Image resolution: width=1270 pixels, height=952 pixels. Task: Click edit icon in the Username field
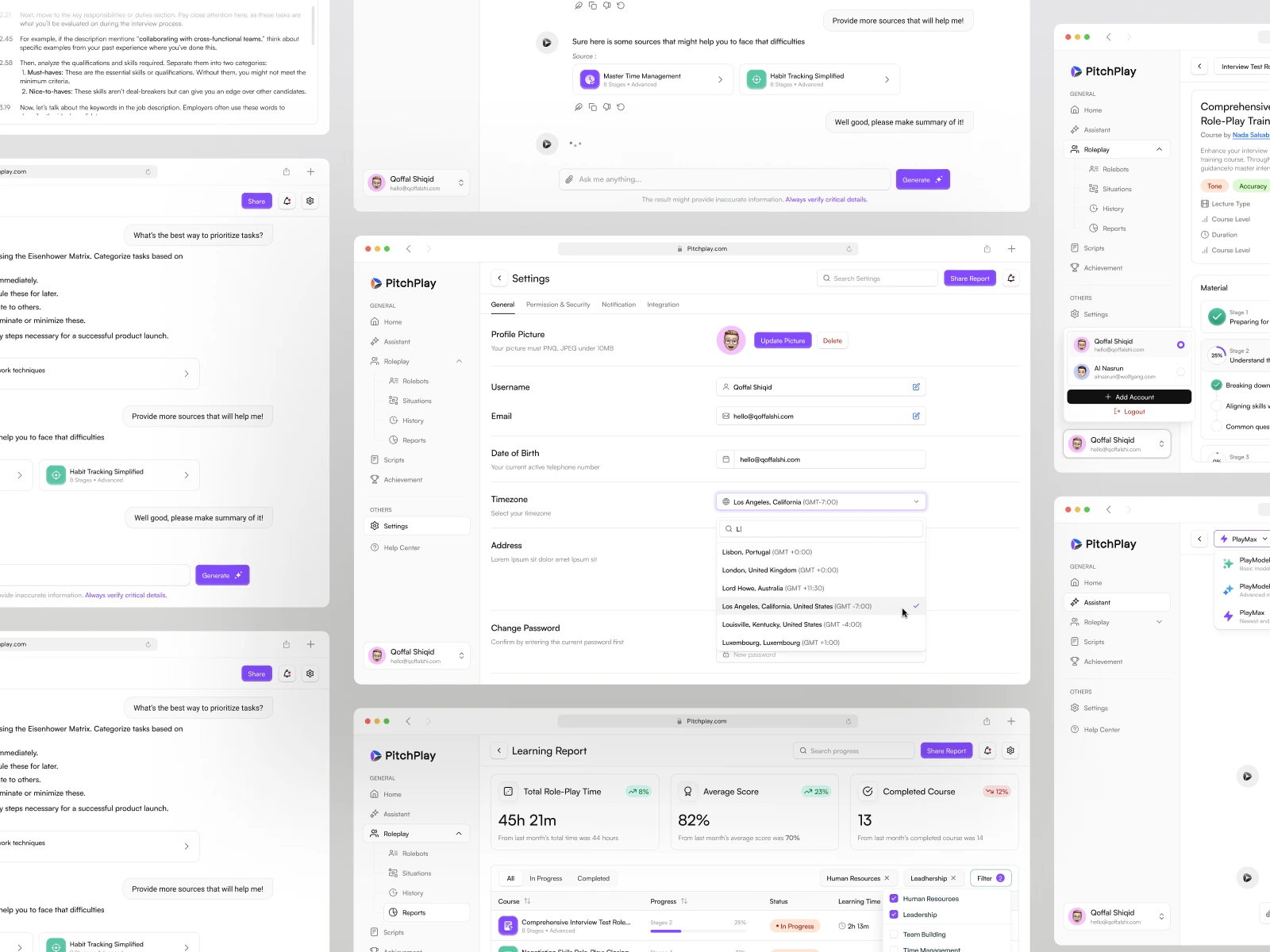click(x=916, y=387)
